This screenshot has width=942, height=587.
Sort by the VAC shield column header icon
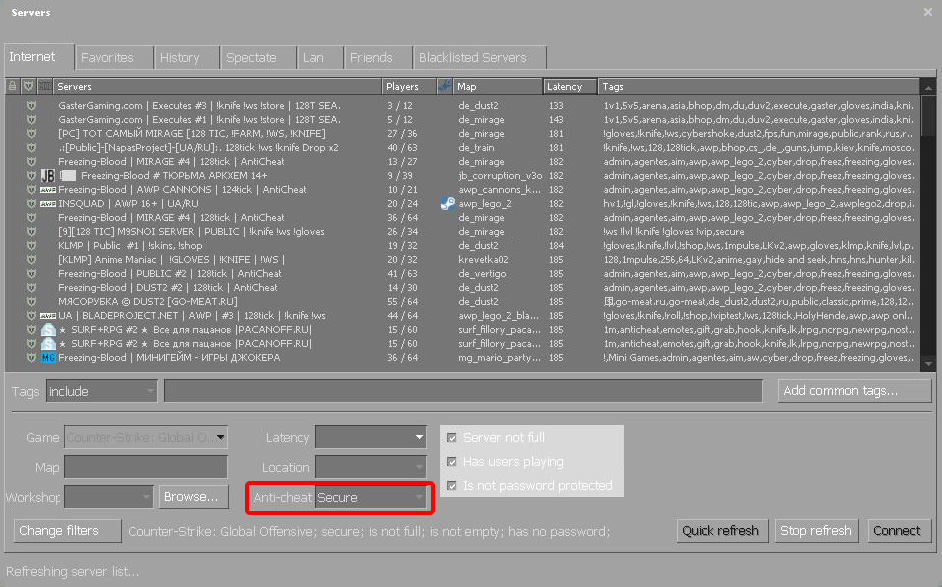click(28, 87)
